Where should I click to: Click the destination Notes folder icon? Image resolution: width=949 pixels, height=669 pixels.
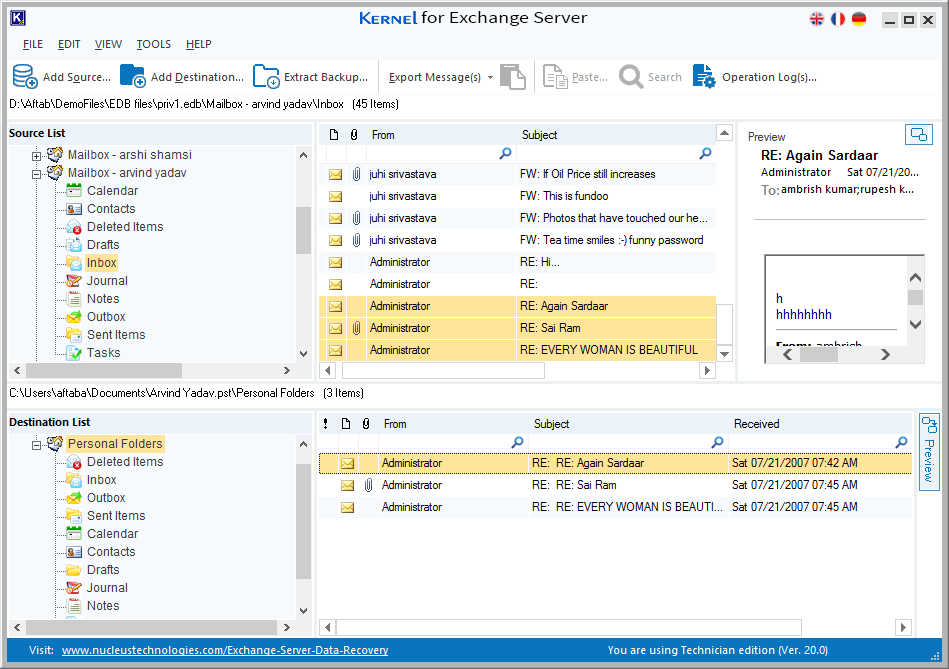click(74, 606)
